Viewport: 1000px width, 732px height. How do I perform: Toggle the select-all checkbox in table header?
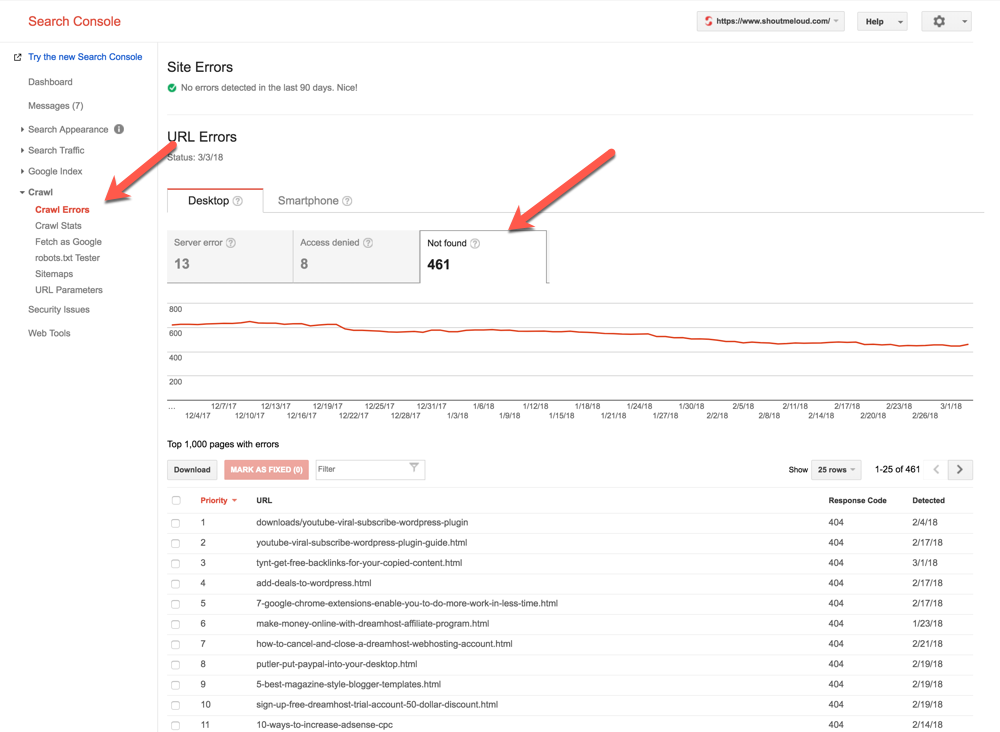(176, 500)
